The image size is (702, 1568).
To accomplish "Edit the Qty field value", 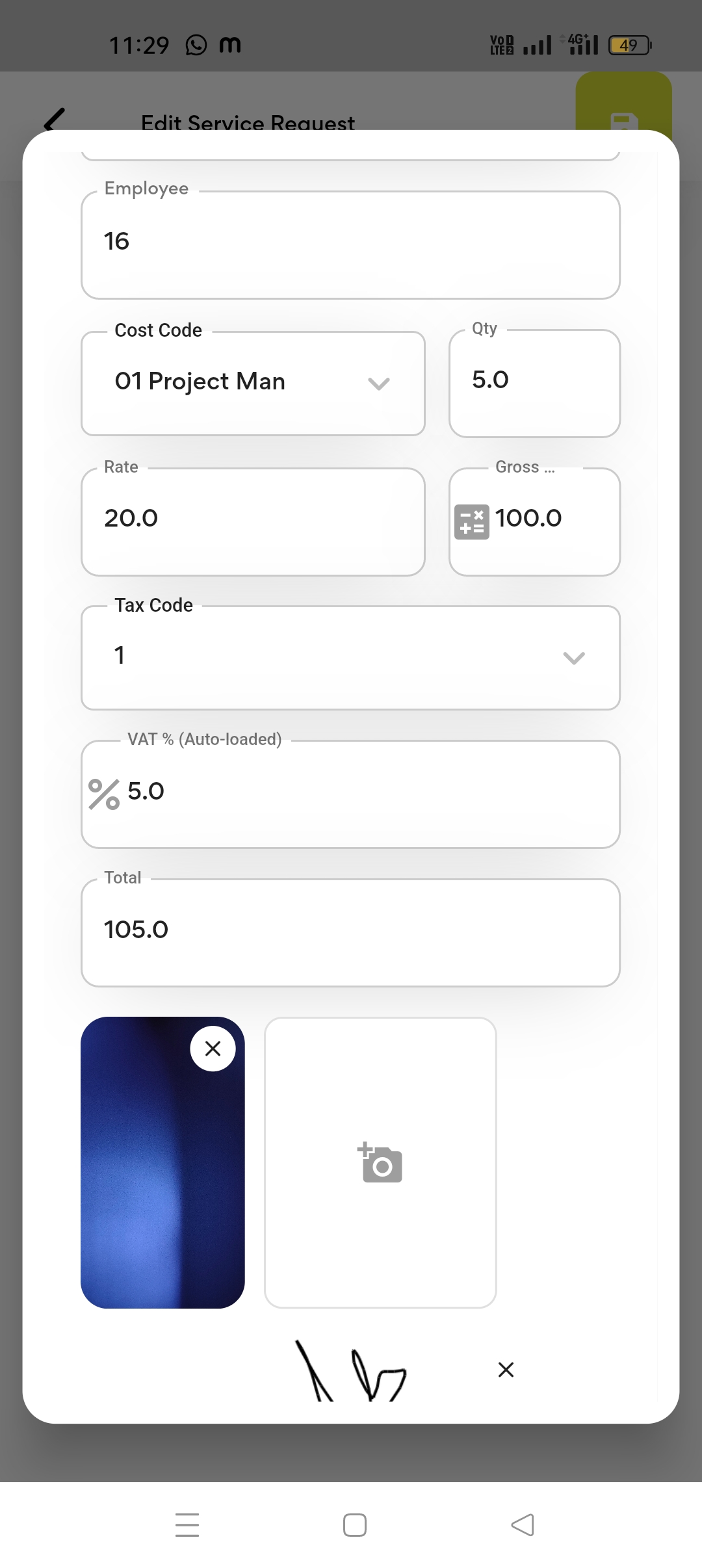I will [534, 383].
